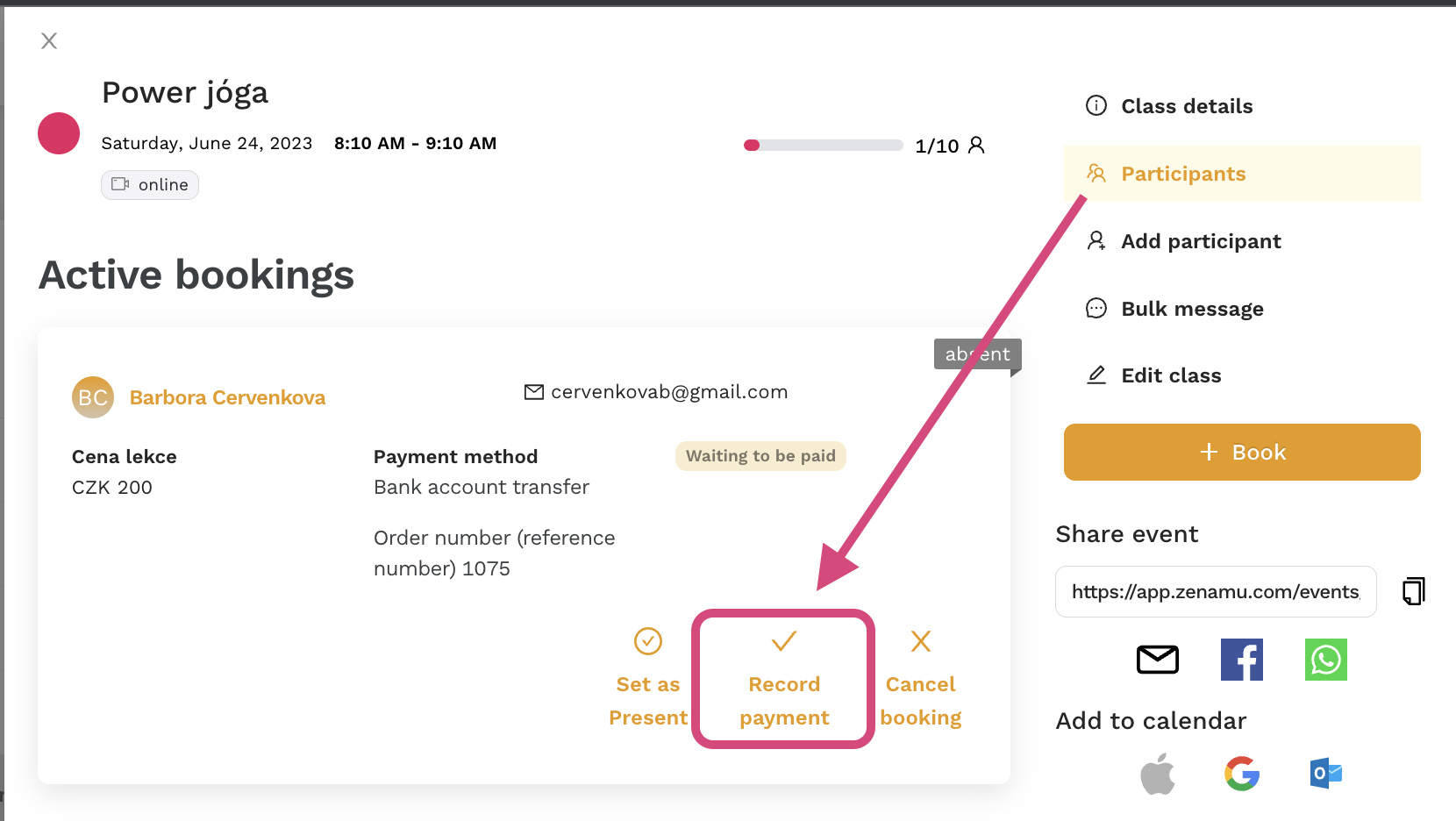Image resolution: width=1456 pixels, height=821 pixels.
Task: Set Barbora as Present
Action: (x=648, y=678)
